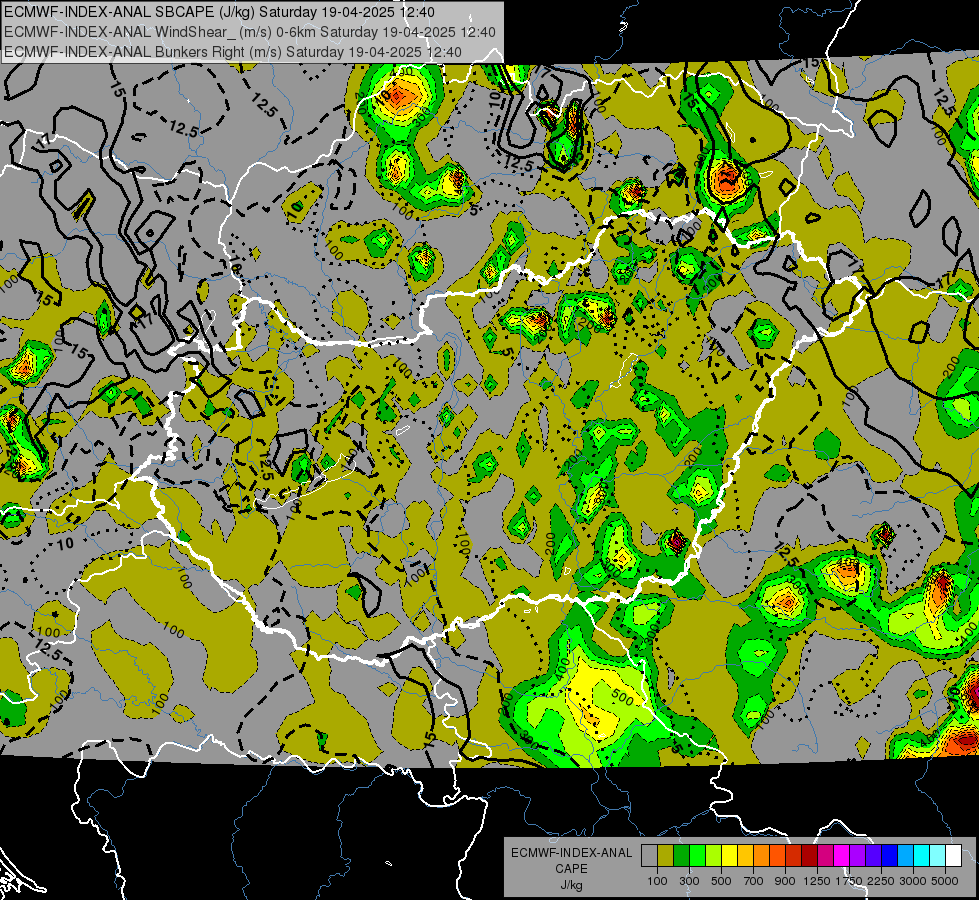Select the dark green legend swatch
979x900 pixels.
click(682, 856)
